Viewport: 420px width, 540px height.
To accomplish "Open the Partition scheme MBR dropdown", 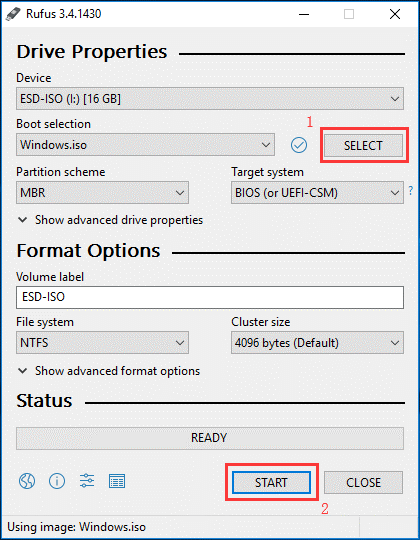I will 102,193.
